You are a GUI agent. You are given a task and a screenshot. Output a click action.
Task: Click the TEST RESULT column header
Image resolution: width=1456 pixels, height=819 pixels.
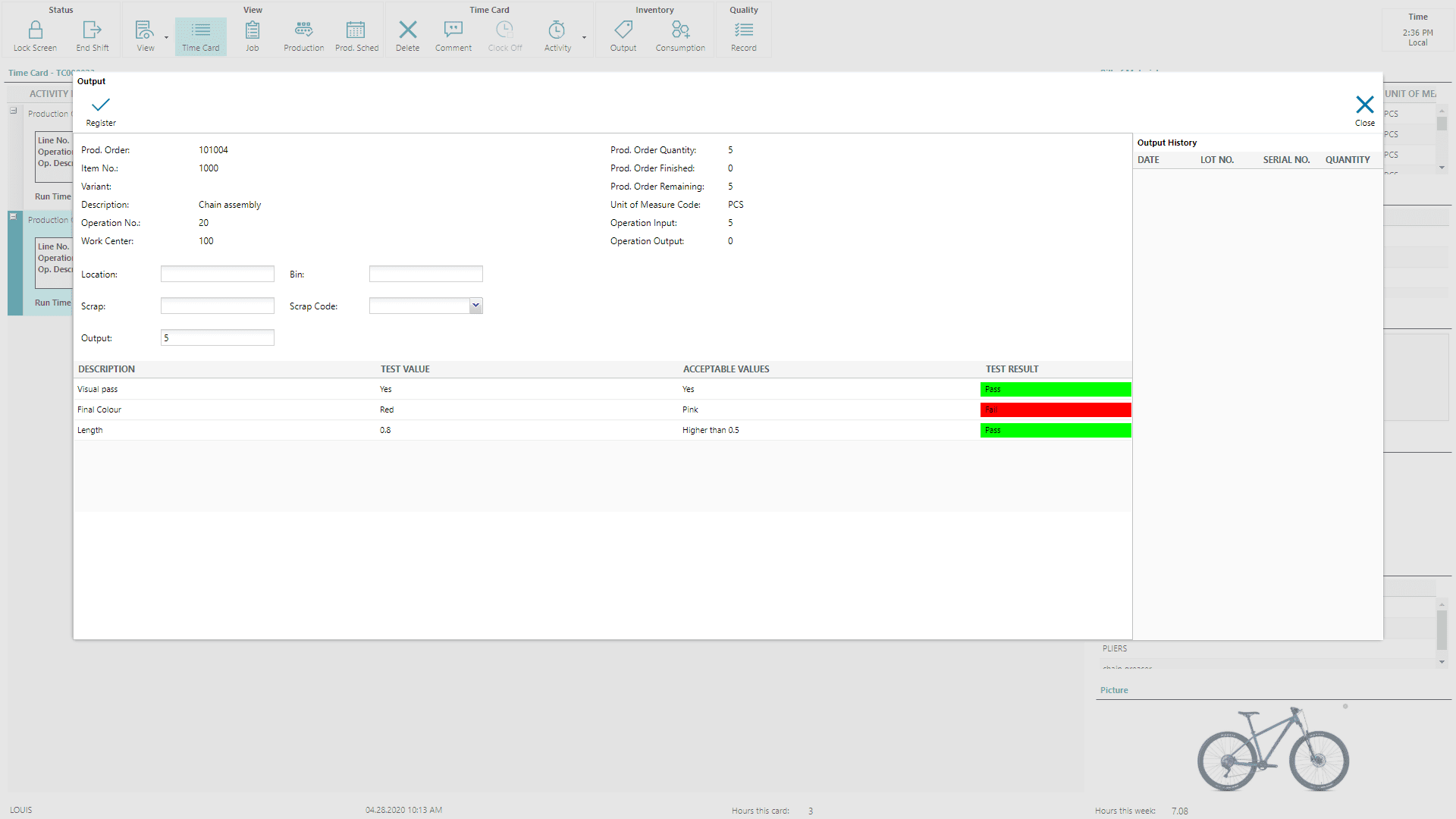pyautogui.click(x=1012, y=369)
